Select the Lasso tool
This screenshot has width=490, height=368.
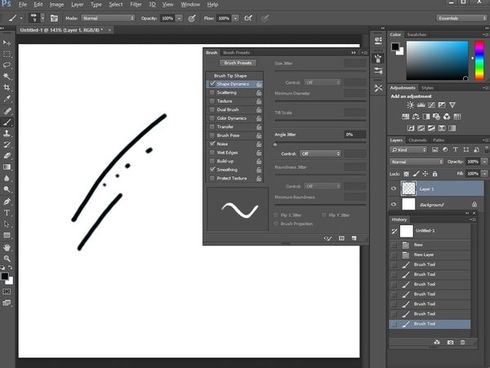click(7, 65)
